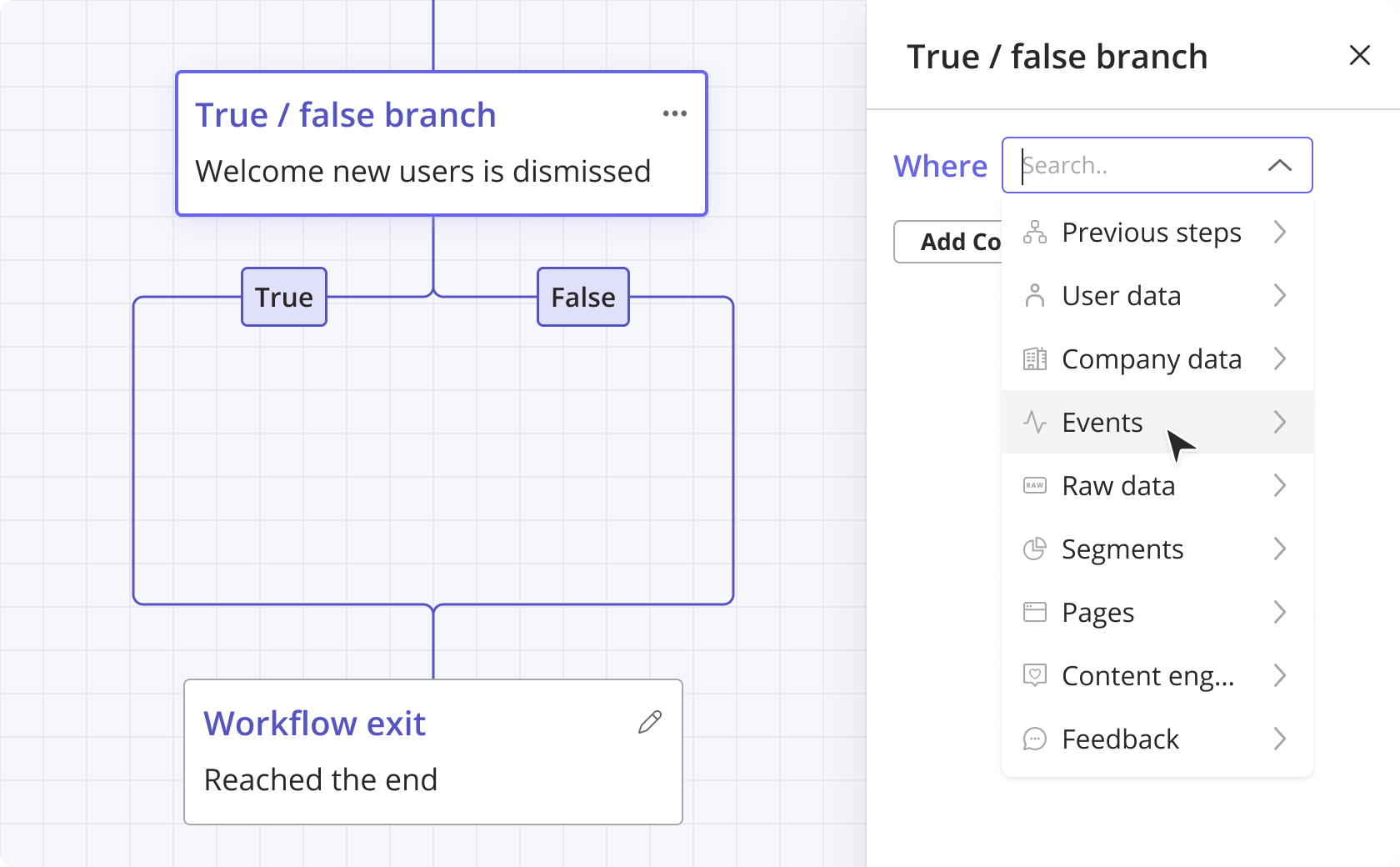This screenshot has width=1400, height=867.
Task: Select the False branch label
Action: (583, 297)
